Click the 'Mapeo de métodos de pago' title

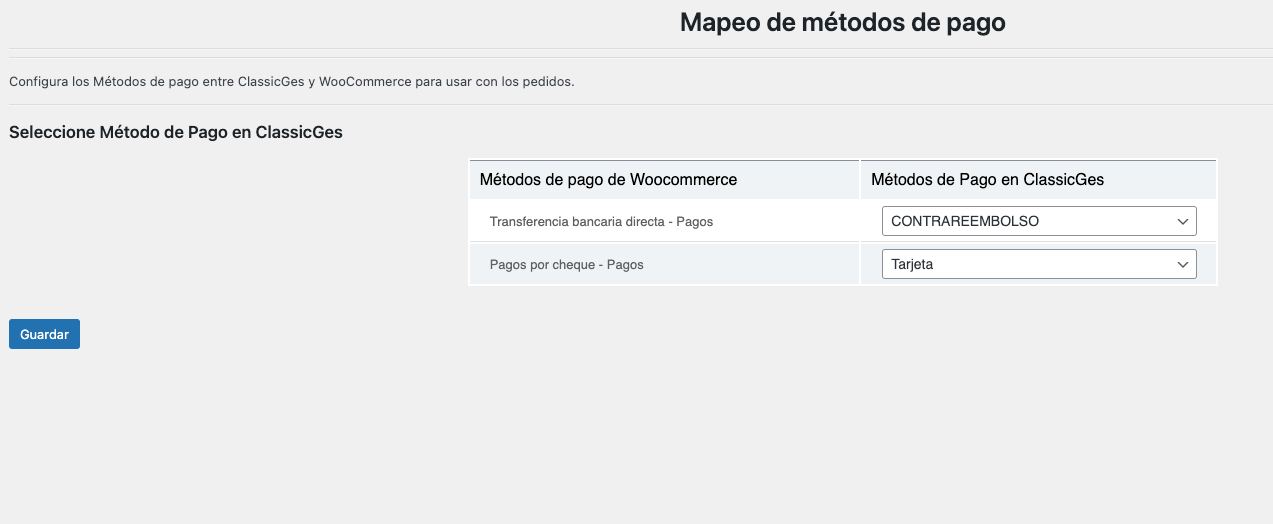pyautogui.click(x=842, y=22)
